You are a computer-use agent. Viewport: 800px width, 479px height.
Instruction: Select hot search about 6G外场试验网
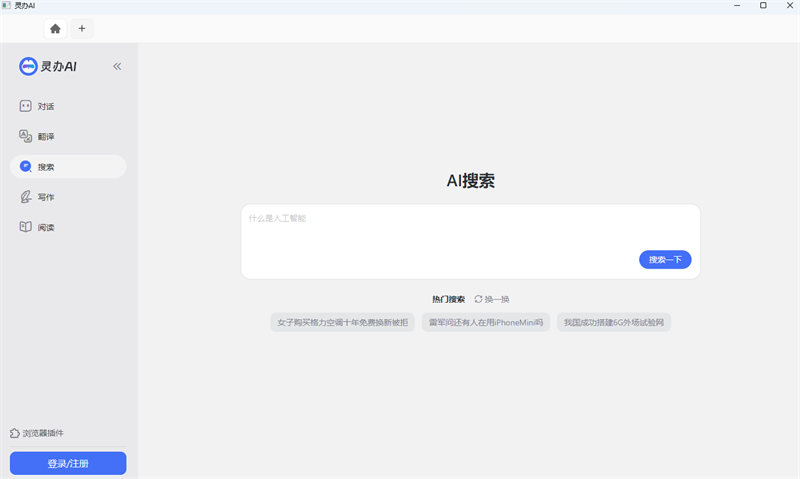pos(614,322)
